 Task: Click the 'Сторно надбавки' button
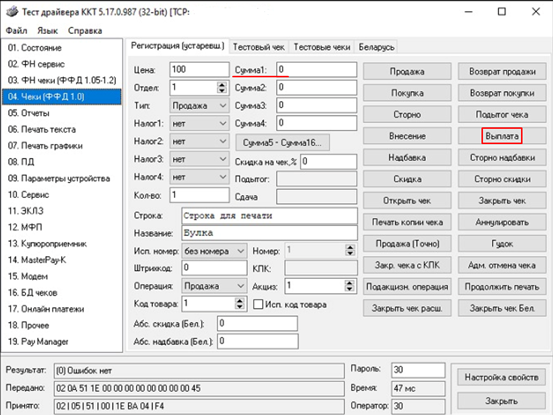click(x=502, y=158)
